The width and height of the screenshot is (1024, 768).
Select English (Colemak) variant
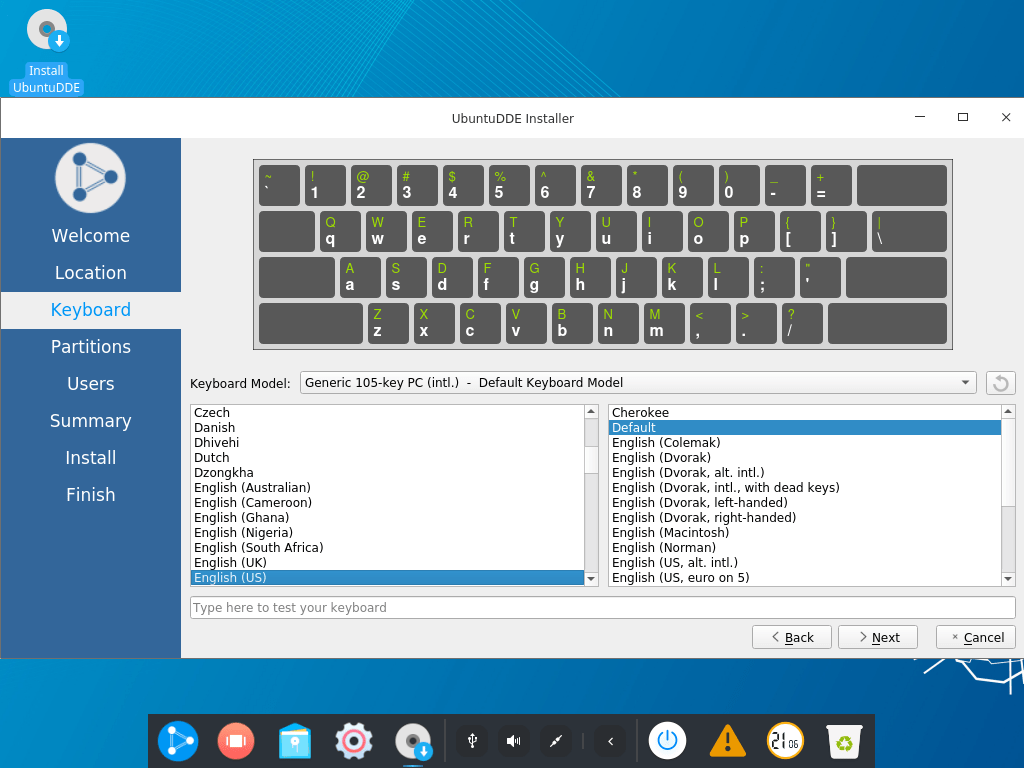[805, 443]
